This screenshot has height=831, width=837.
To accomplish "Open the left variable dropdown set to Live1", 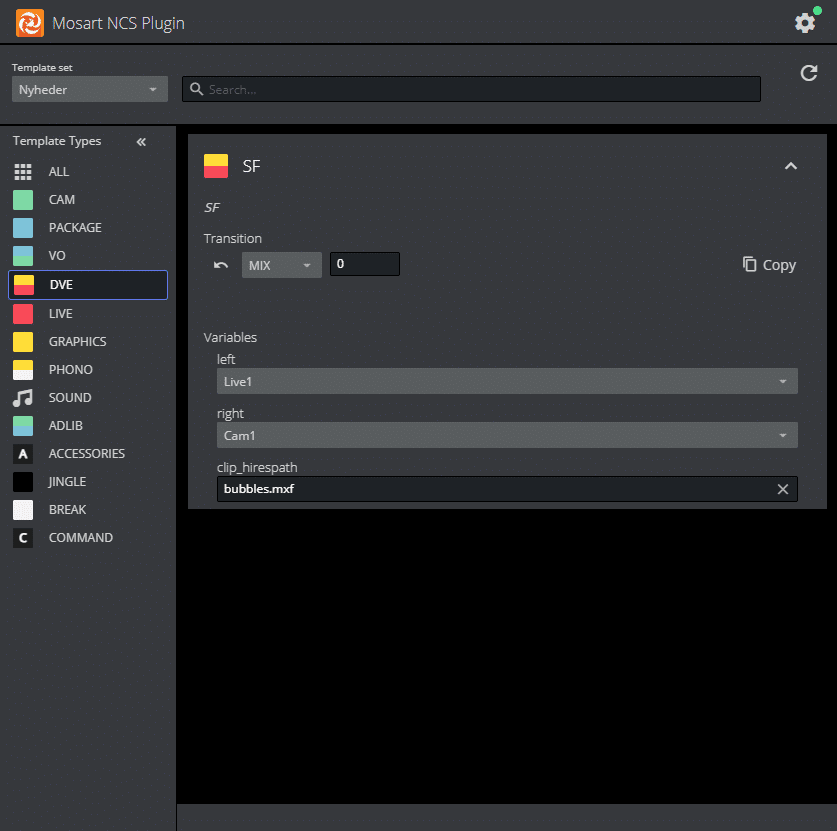I will (506, 381).
